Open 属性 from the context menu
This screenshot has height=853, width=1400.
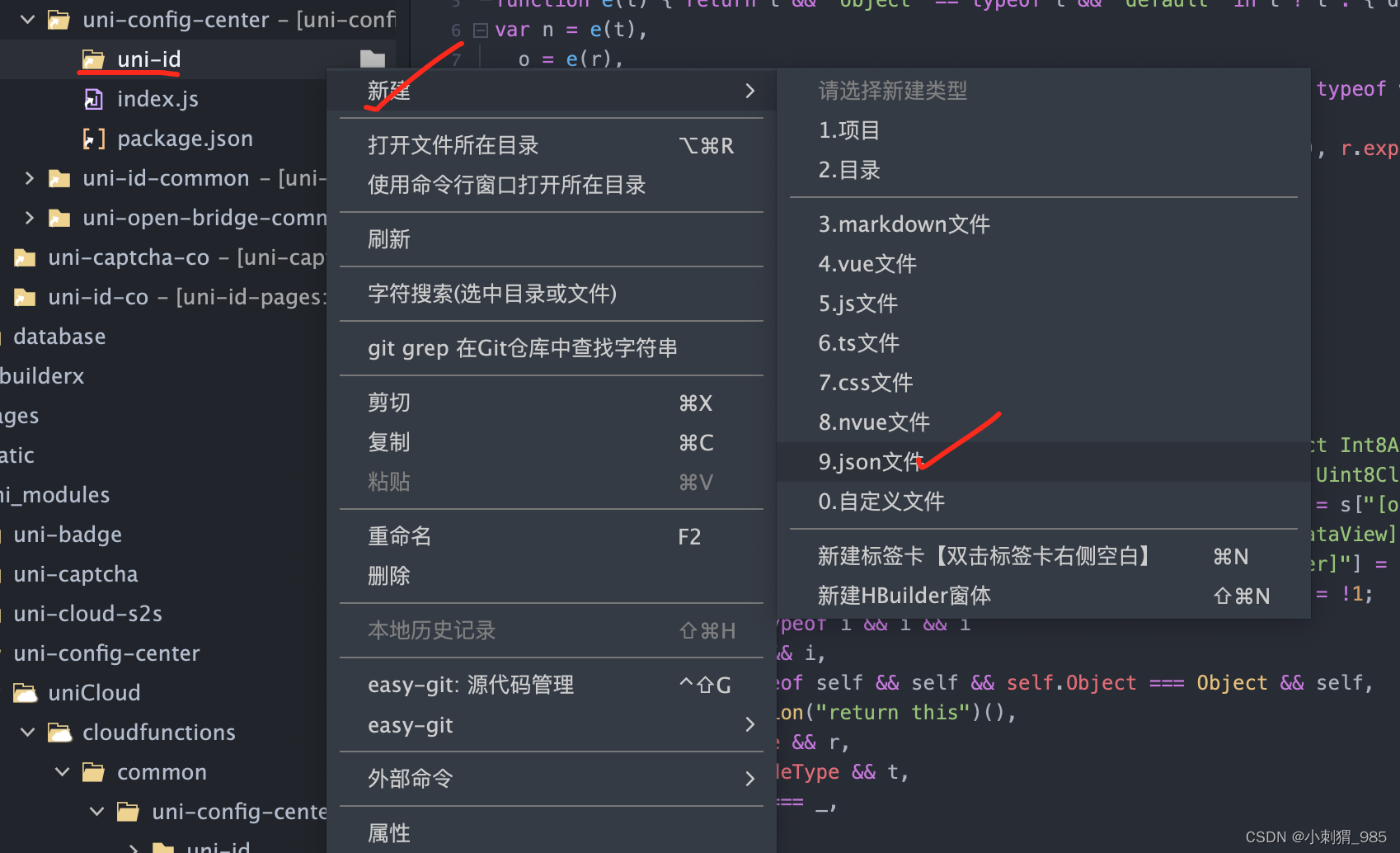[x=552, y=833]
